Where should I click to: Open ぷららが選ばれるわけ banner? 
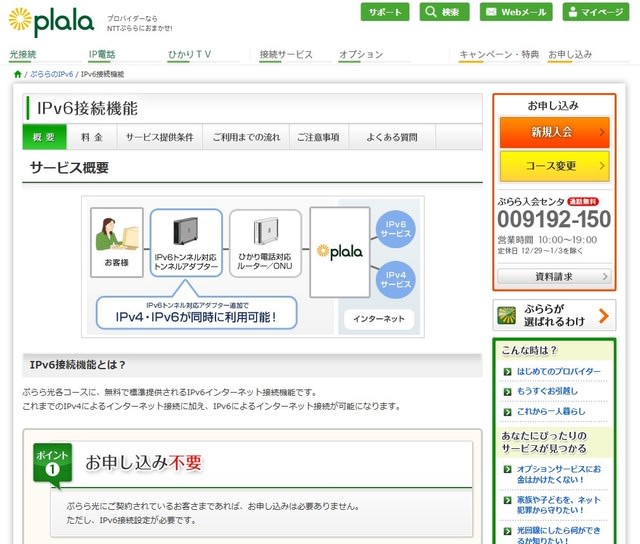(x=554, y=315)
